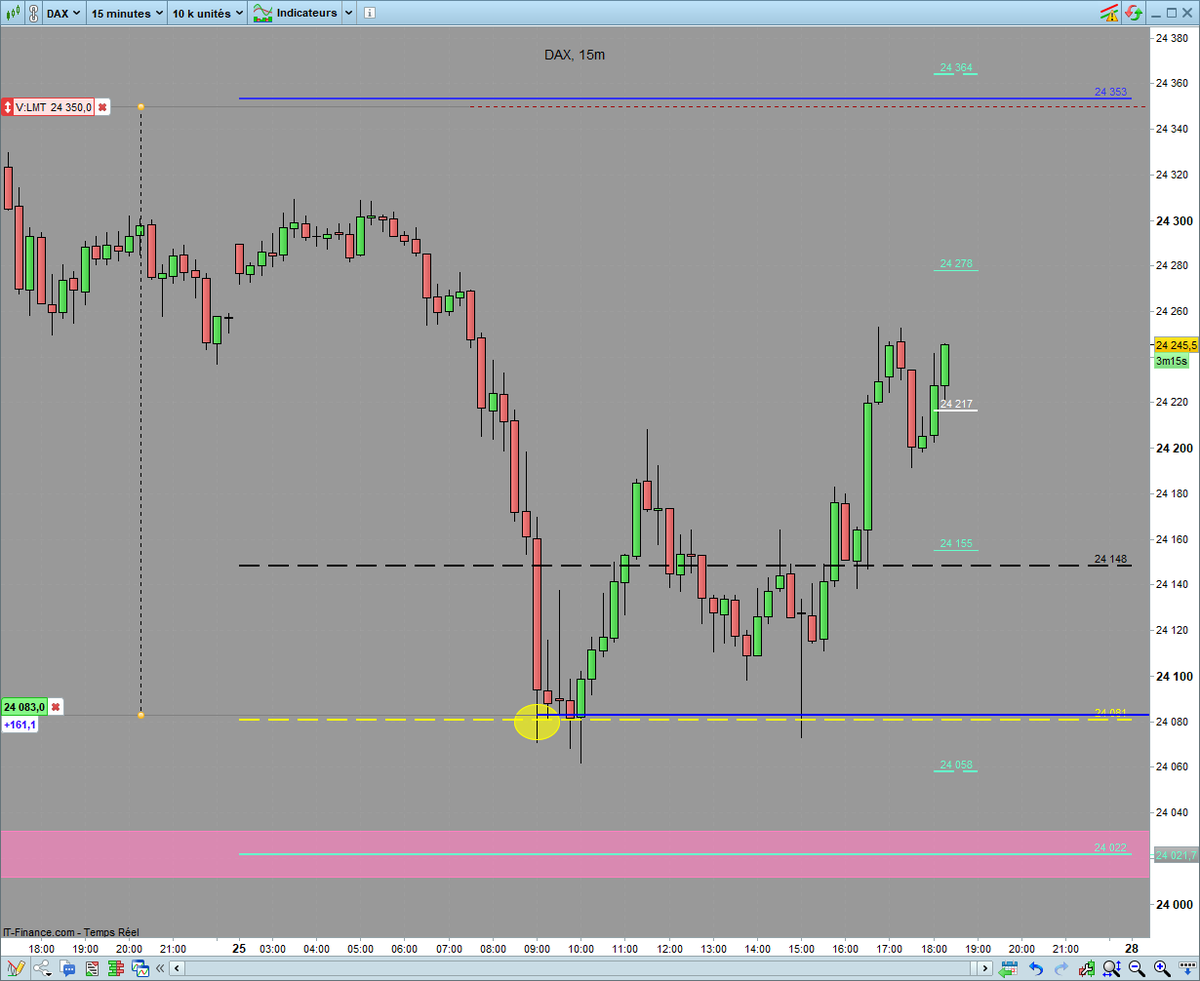1200x981 pixels.
Task: Click the 3m15s countdown label
Action: pyautogui.click(x=1171, y=361)
